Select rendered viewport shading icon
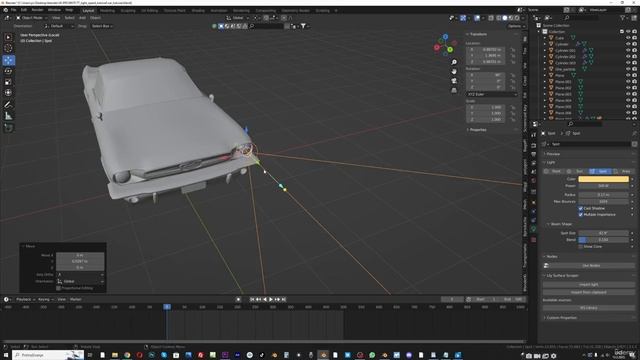Screen dimensions: 640x360 coord(517,18)
